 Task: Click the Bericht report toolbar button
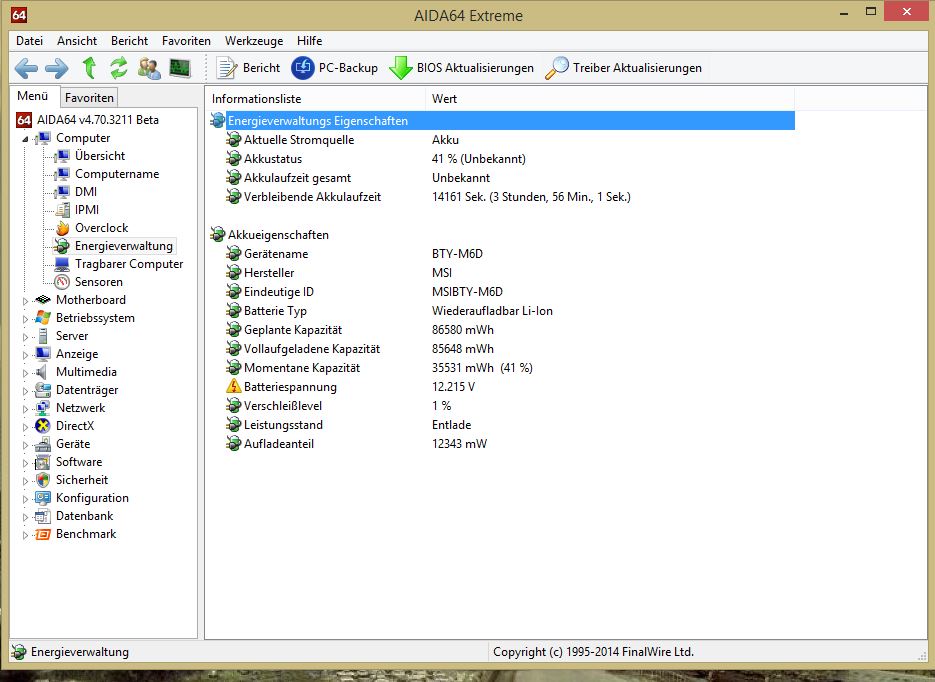pos(247,68)
